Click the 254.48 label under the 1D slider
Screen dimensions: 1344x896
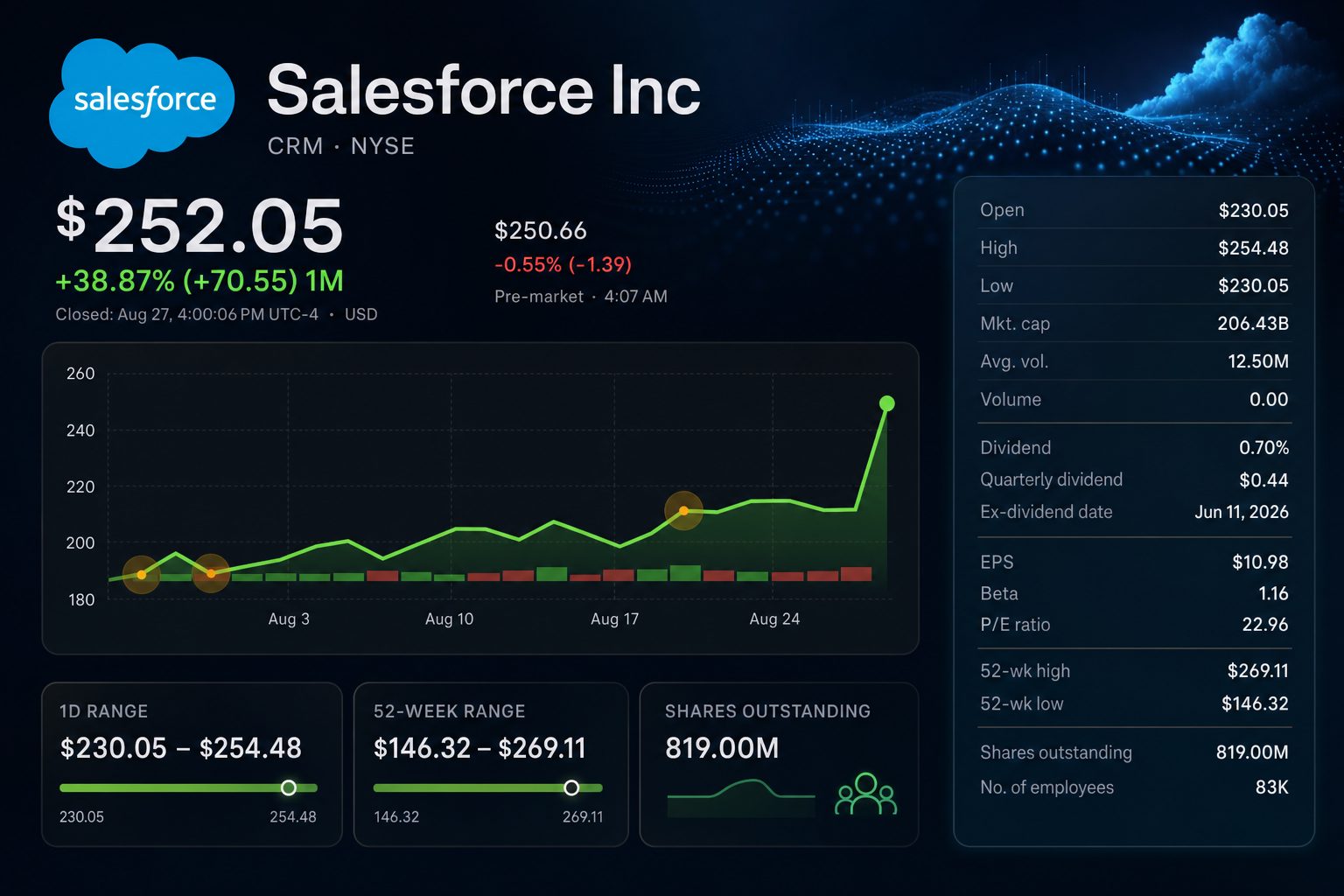pos(292,817)
